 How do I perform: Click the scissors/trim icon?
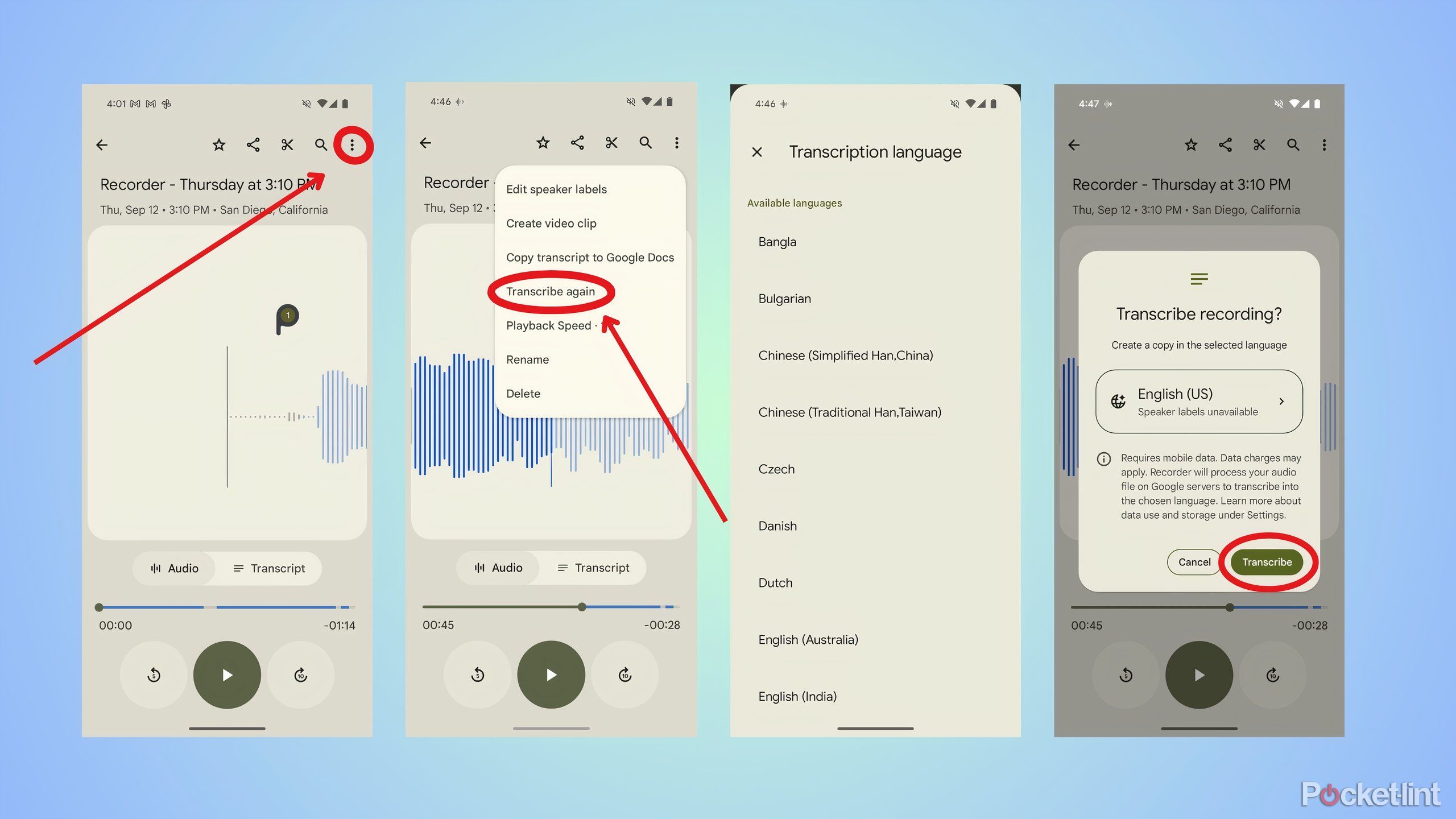click(286, 144)
